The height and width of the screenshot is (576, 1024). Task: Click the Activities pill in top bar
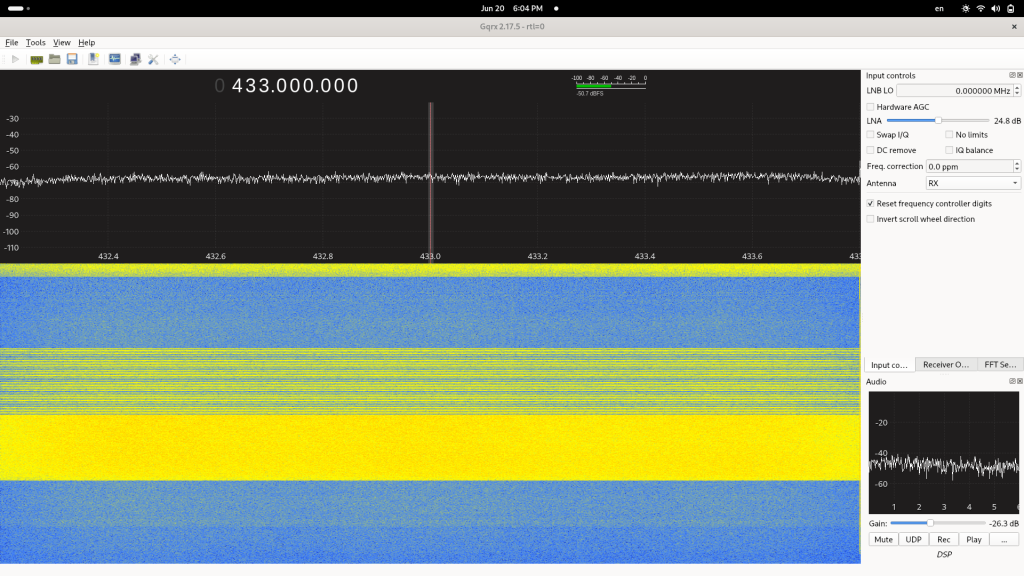16,8
